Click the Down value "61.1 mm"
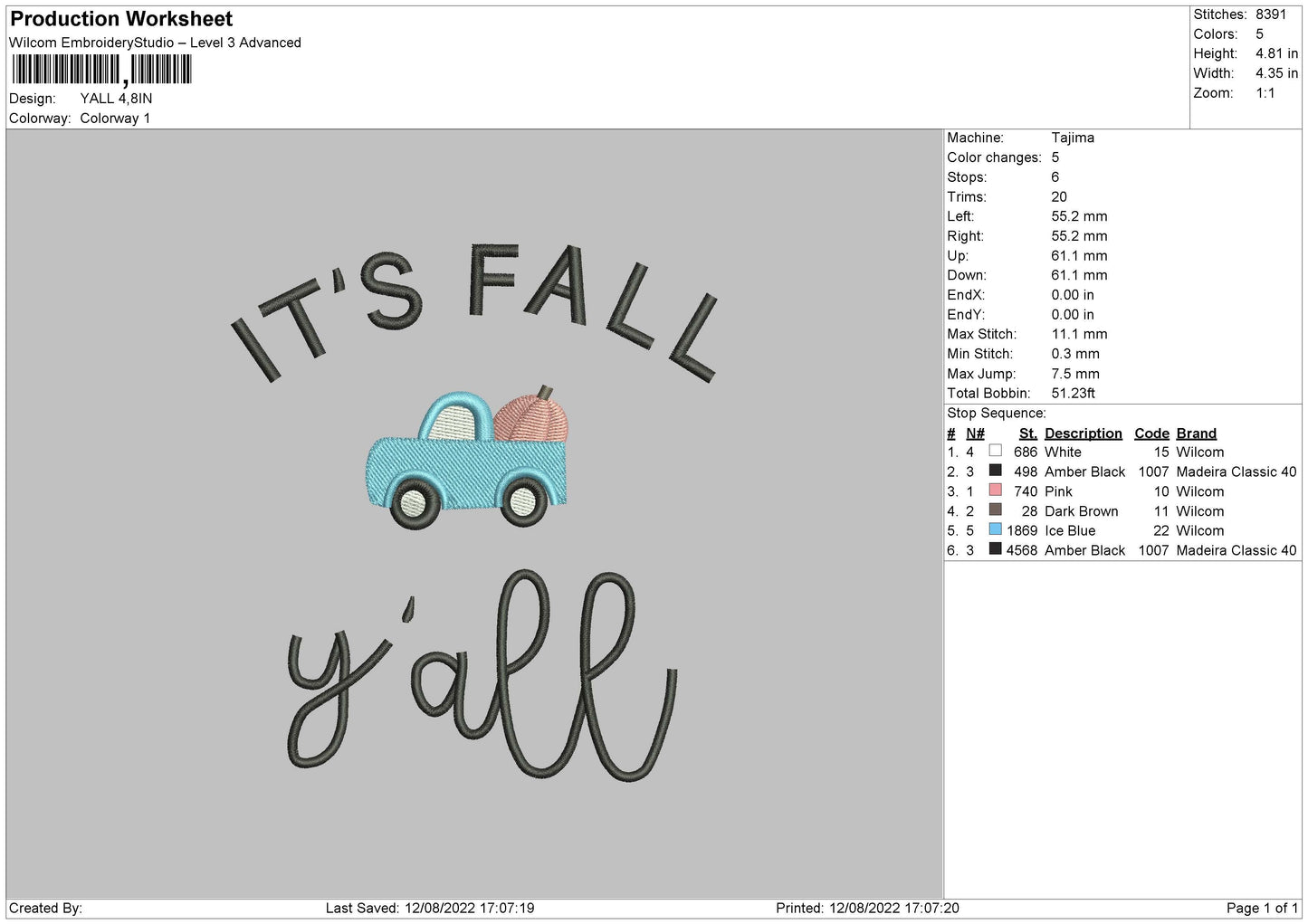This screenshot has height=924, width=1308. point(1079,275)
